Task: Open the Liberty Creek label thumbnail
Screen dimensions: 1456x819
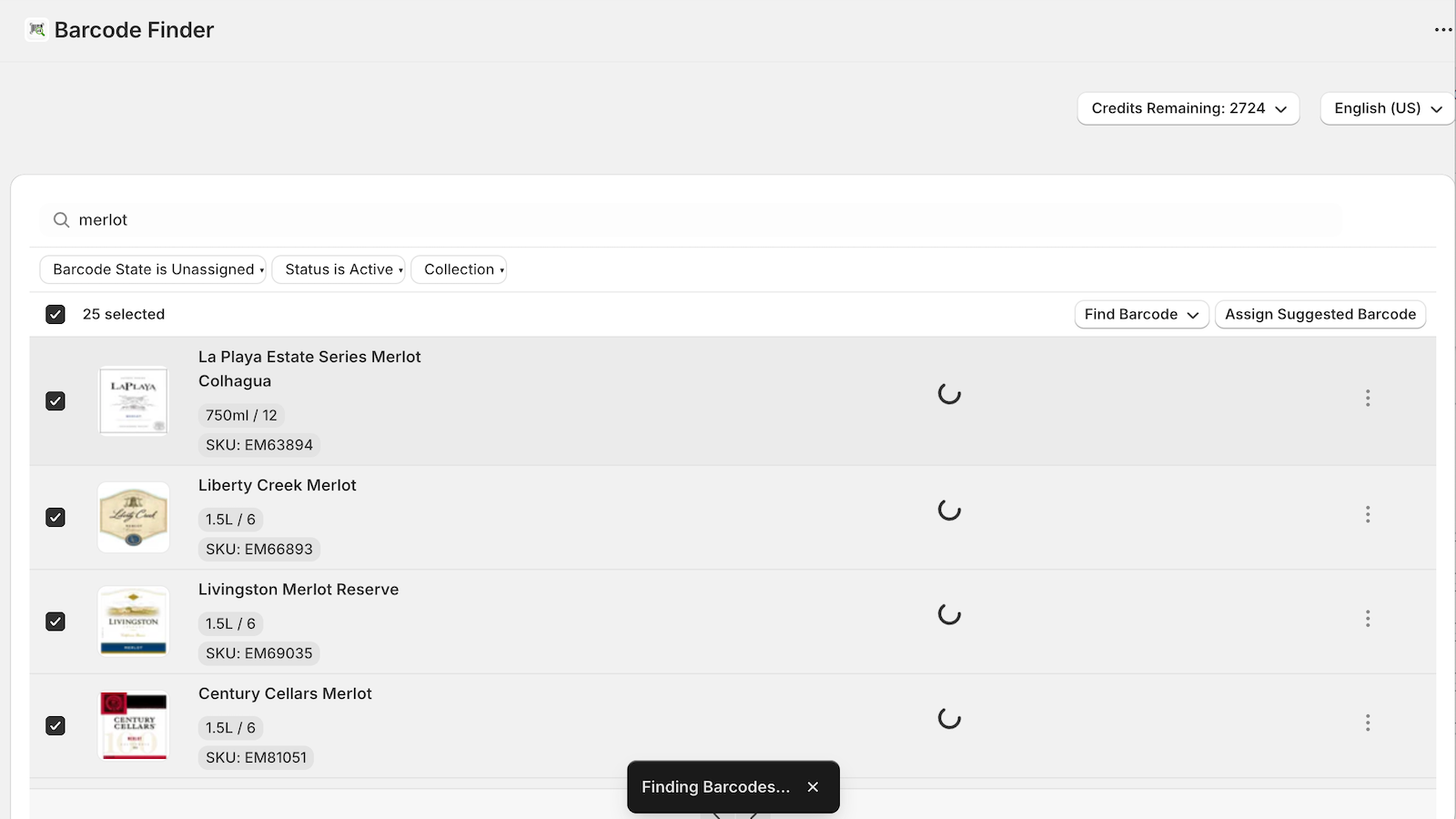Action: (x=134, y=518)
